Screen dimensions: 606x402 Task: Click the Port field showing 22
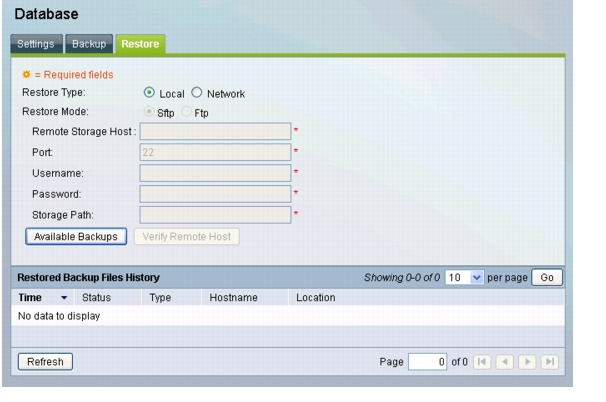215,152
